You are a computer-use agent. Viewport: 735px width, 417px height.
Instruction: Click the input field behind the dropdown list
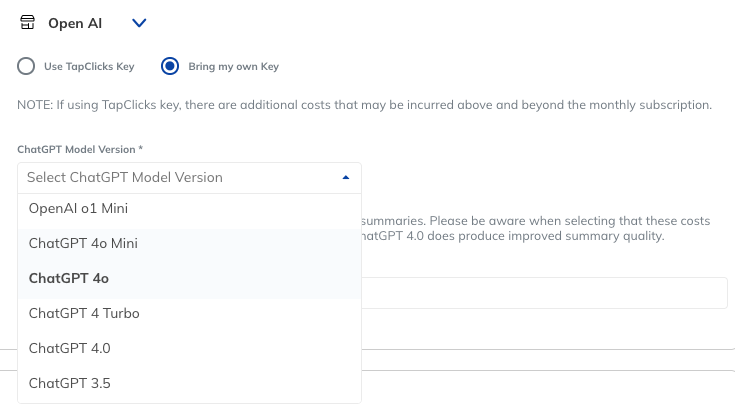(544, 293)
